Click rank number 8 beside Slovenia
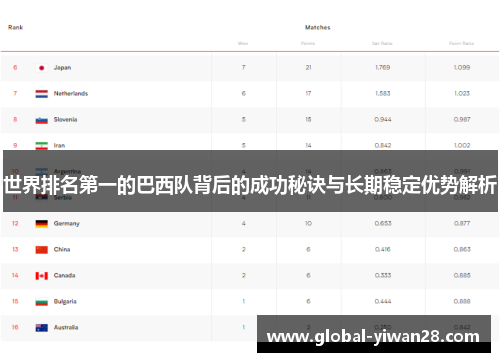Image resolution: width=500 pixels, height=362 pixels. 15,120
